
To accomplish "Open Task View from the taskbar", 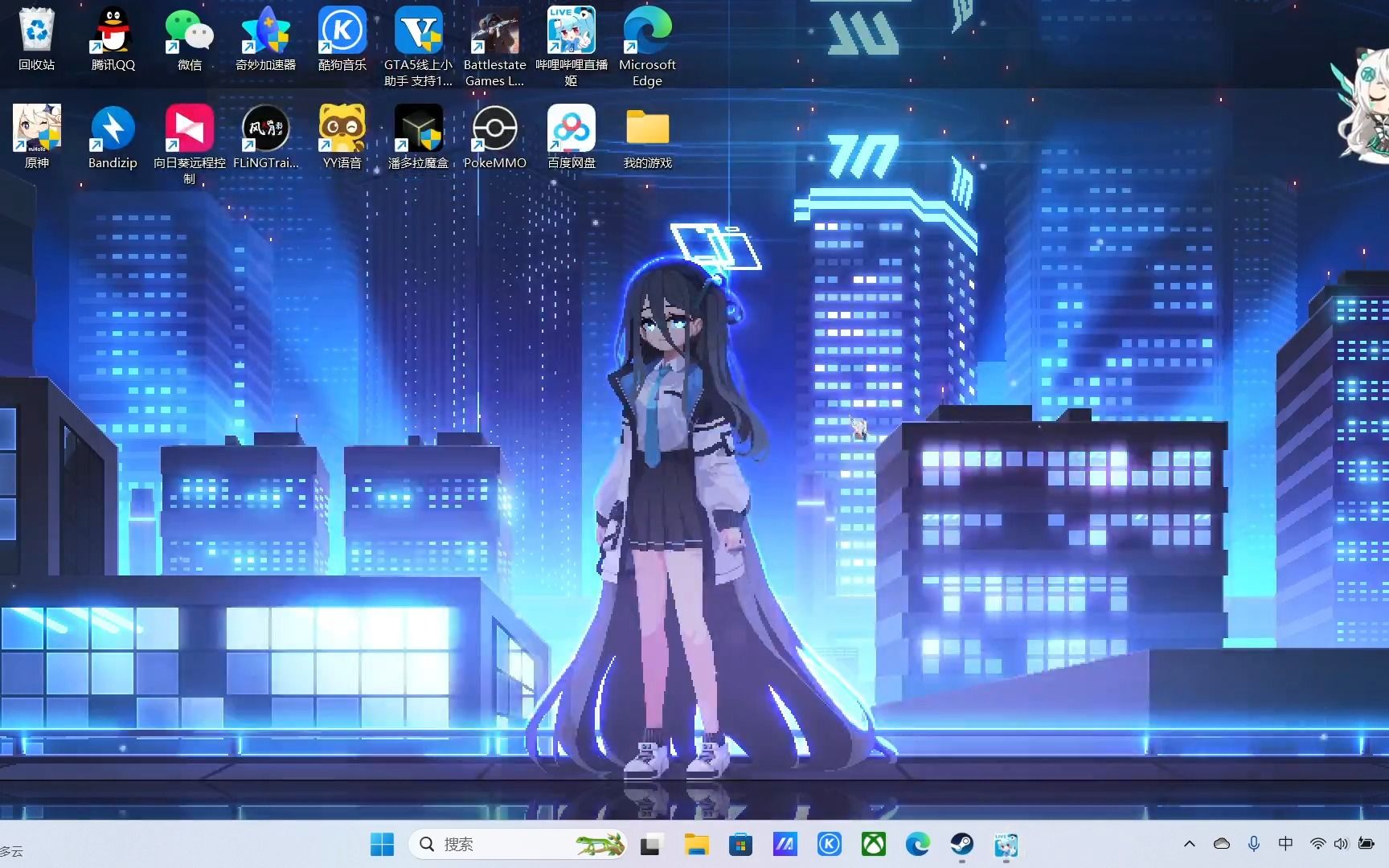I will point(650,844).
